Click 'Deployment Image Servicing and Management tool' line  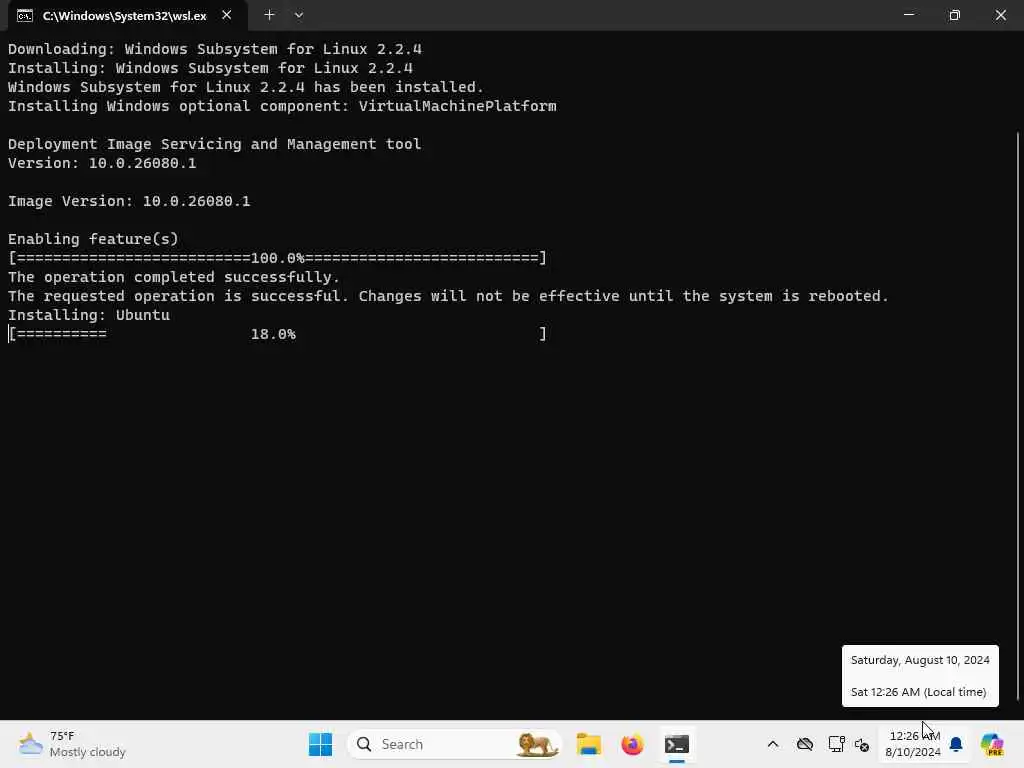[x=214, y=144]
